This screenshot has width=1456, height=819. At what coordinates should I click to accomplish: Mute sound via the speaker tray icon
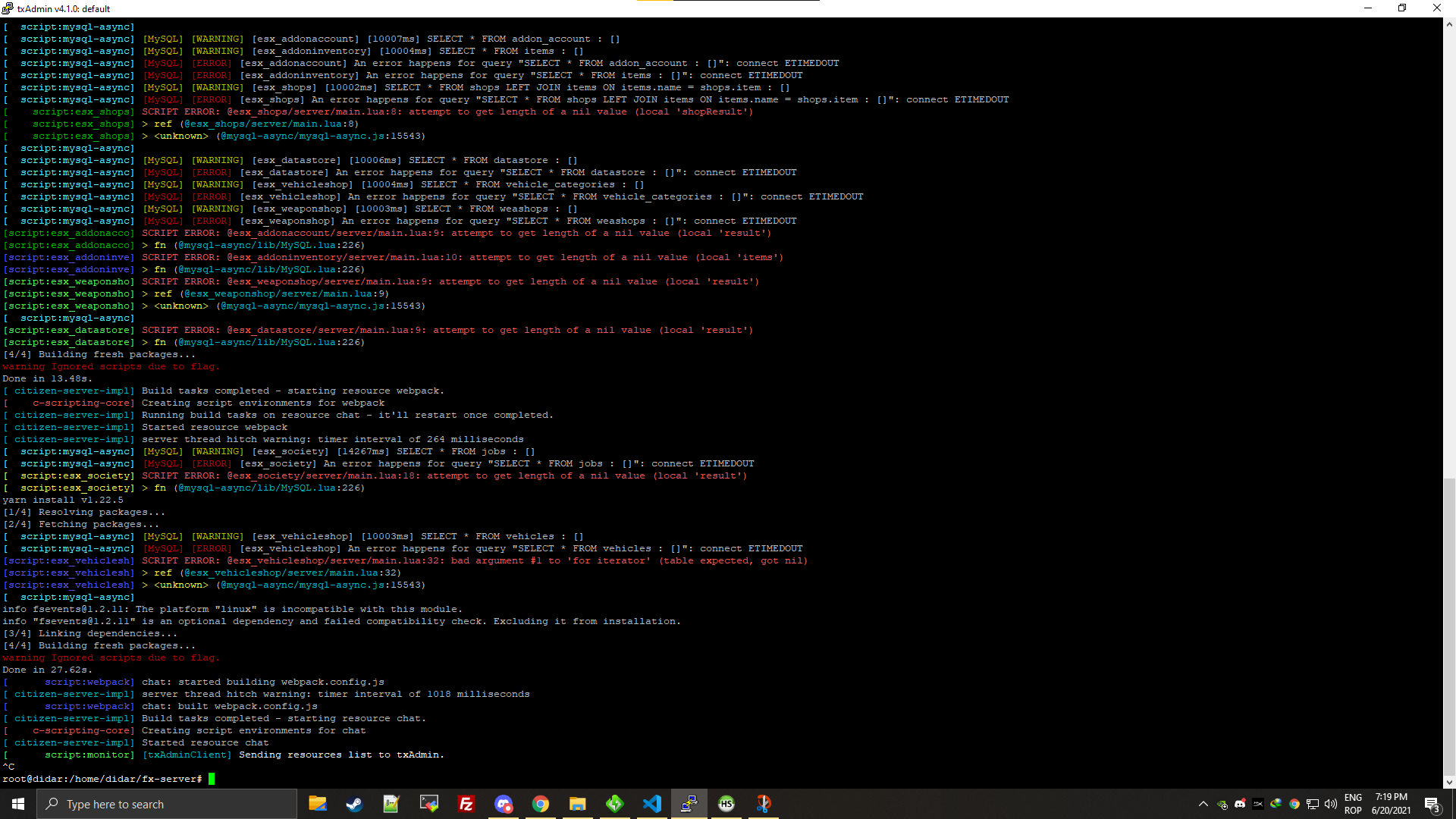click(1330, 804)
